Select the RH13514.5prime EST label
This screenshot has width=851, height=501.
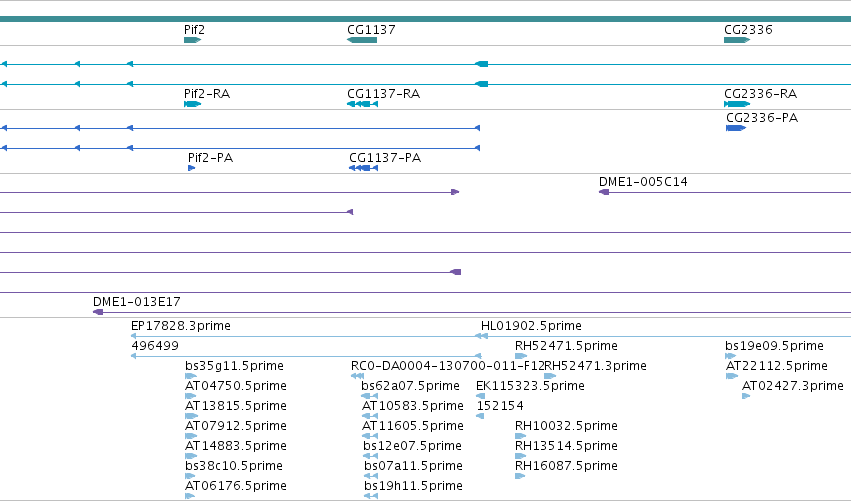tap(566, 446)
